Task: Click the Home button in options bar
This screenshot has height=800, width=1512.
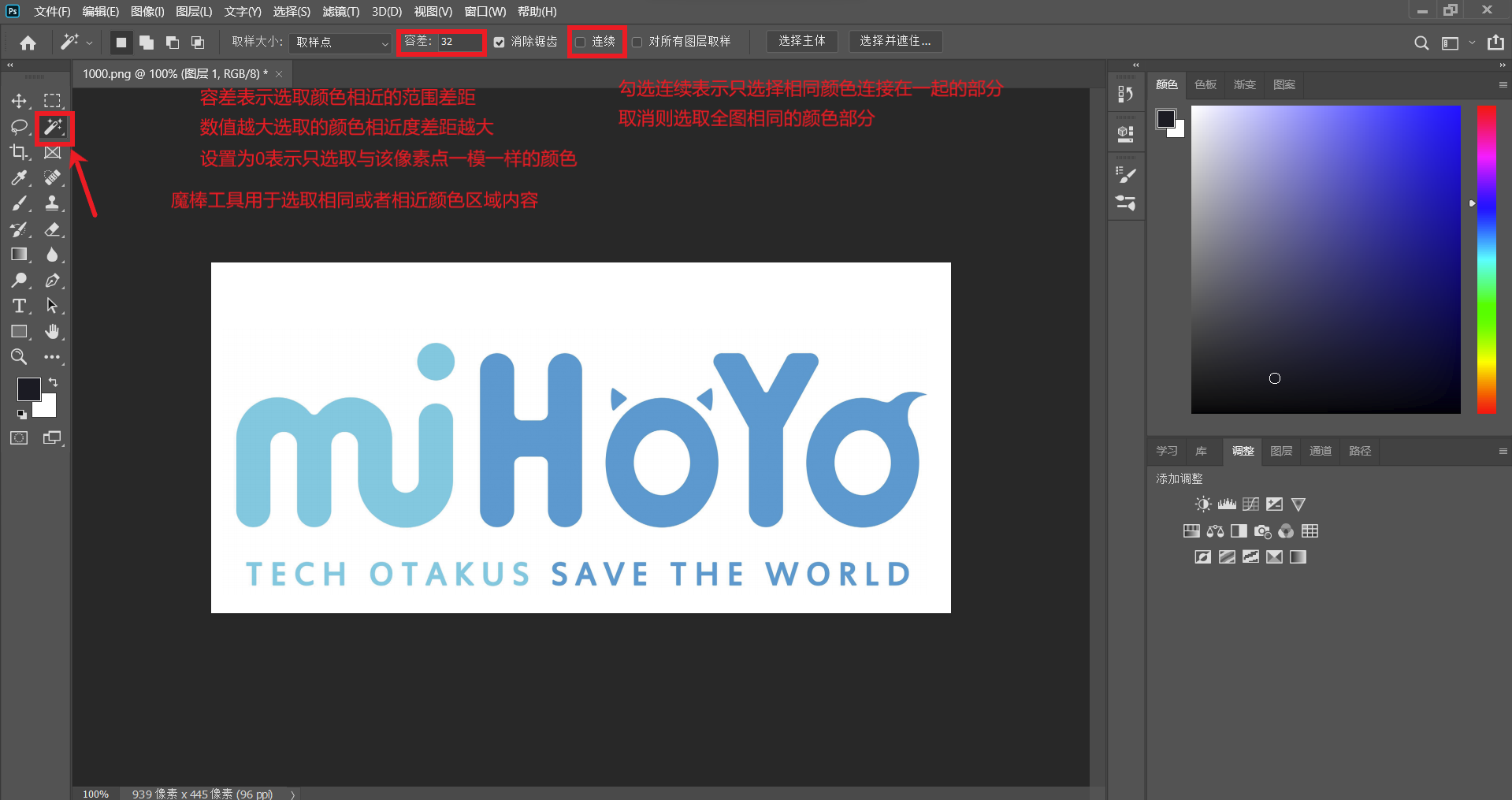Action: (x=28, y=43)
